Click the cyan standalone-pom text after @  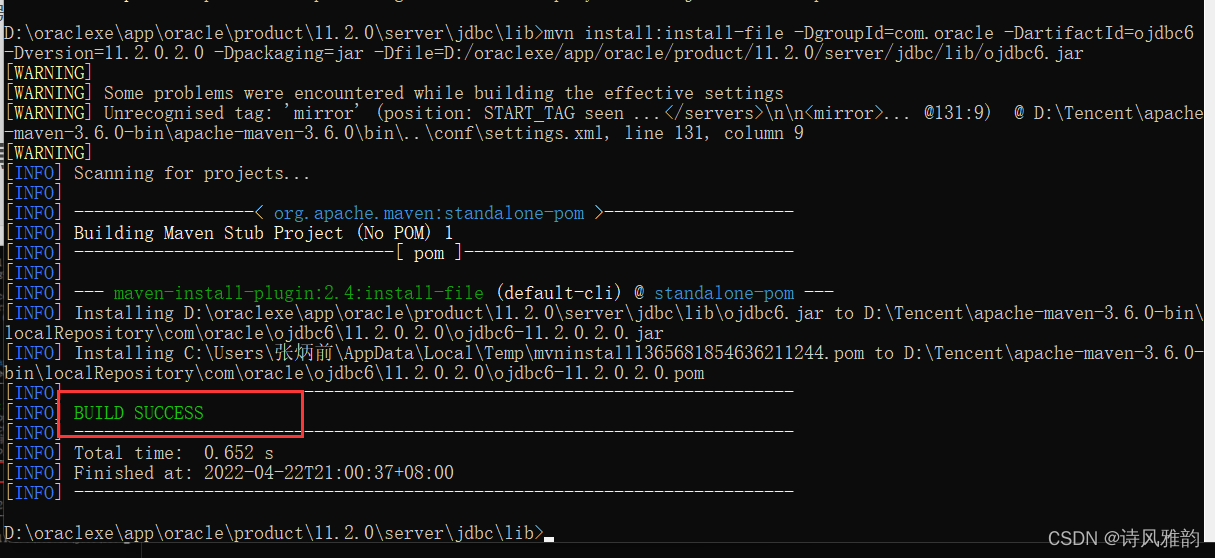tap(724, 293)
